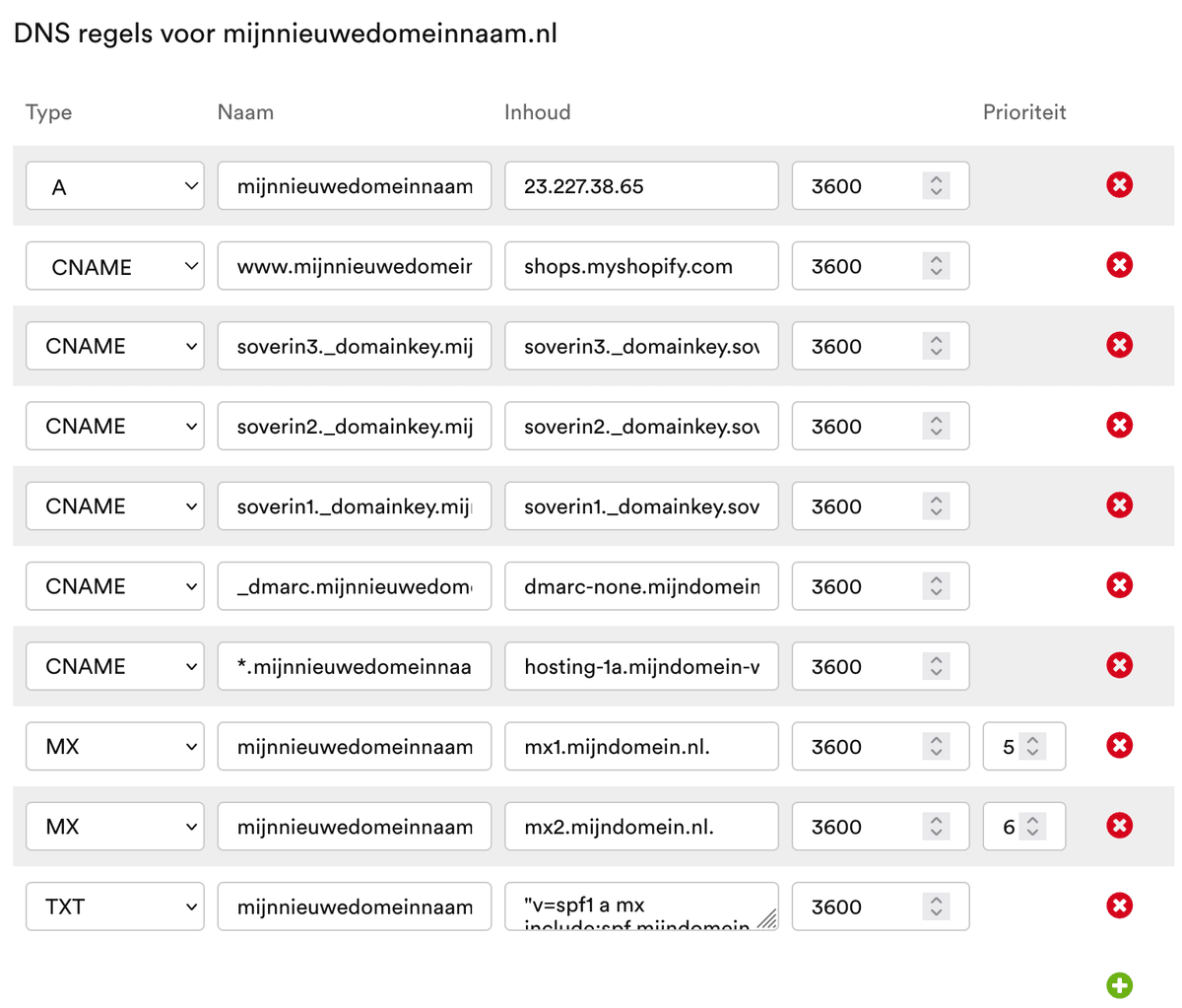Edit Naam field starting with *.mijnnieuwedomeinnaa
This screenshot has height=1008, width=1182.
pos(355,666)
